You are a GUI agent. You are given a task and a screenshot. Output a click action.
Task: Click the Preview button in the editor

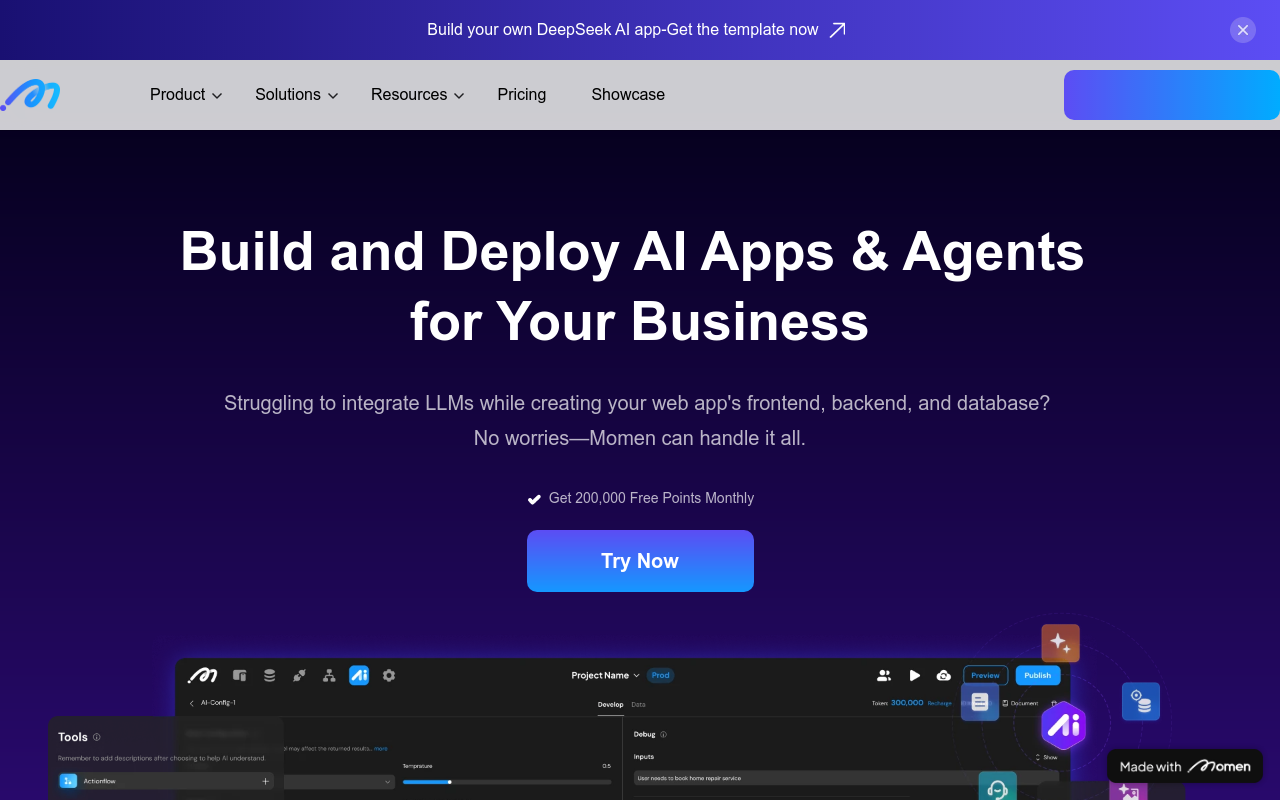coord(985,675)
